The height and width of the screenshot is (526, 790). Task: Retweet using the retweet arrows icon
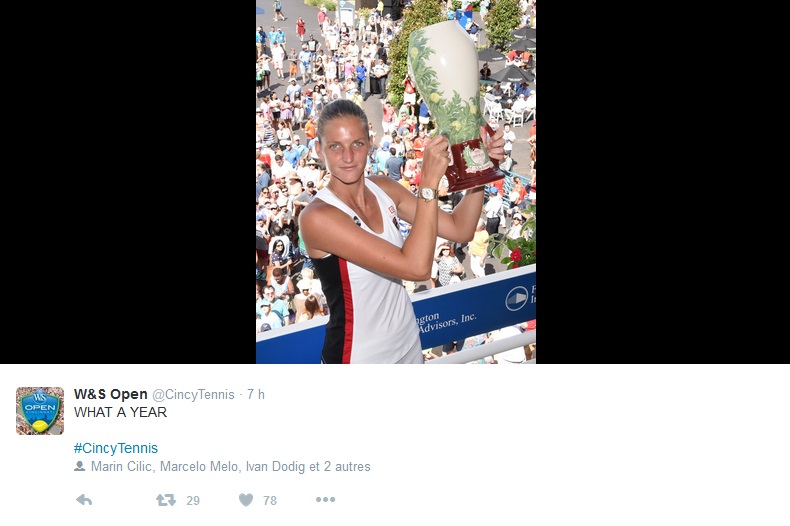(166, 500)
